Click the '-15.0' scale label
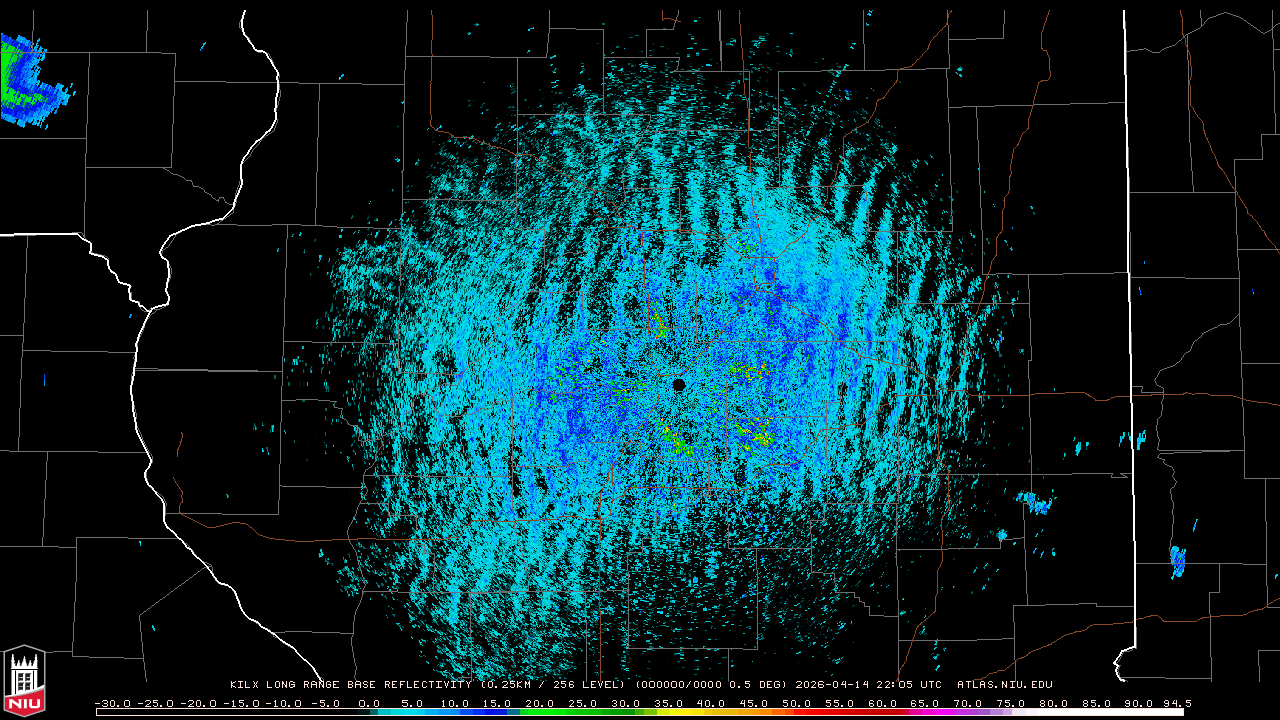 point(241,703)
